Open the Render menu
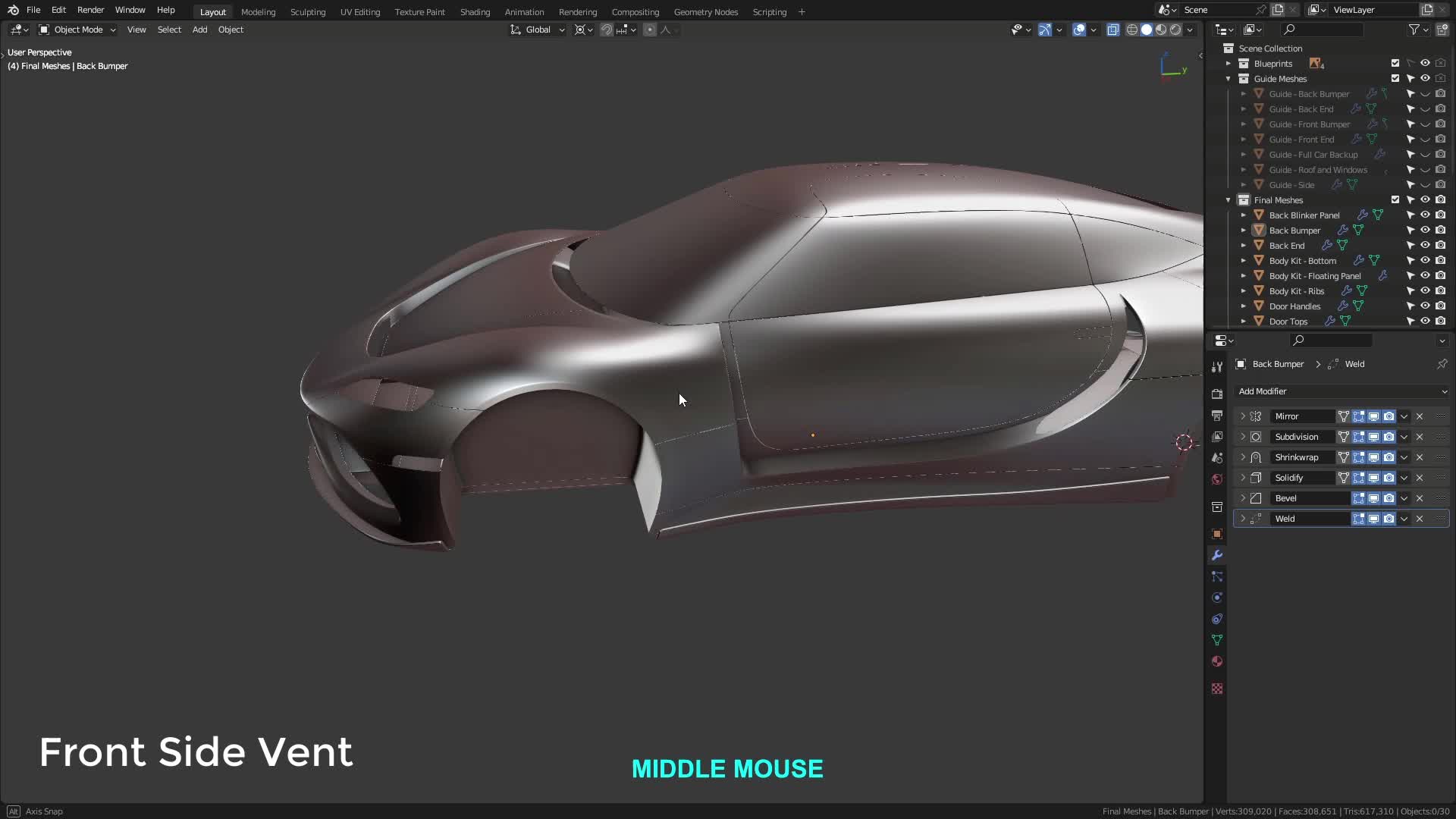Image resolution: width=1456 pixels, height=819 pixels. (x=90, y=10)
